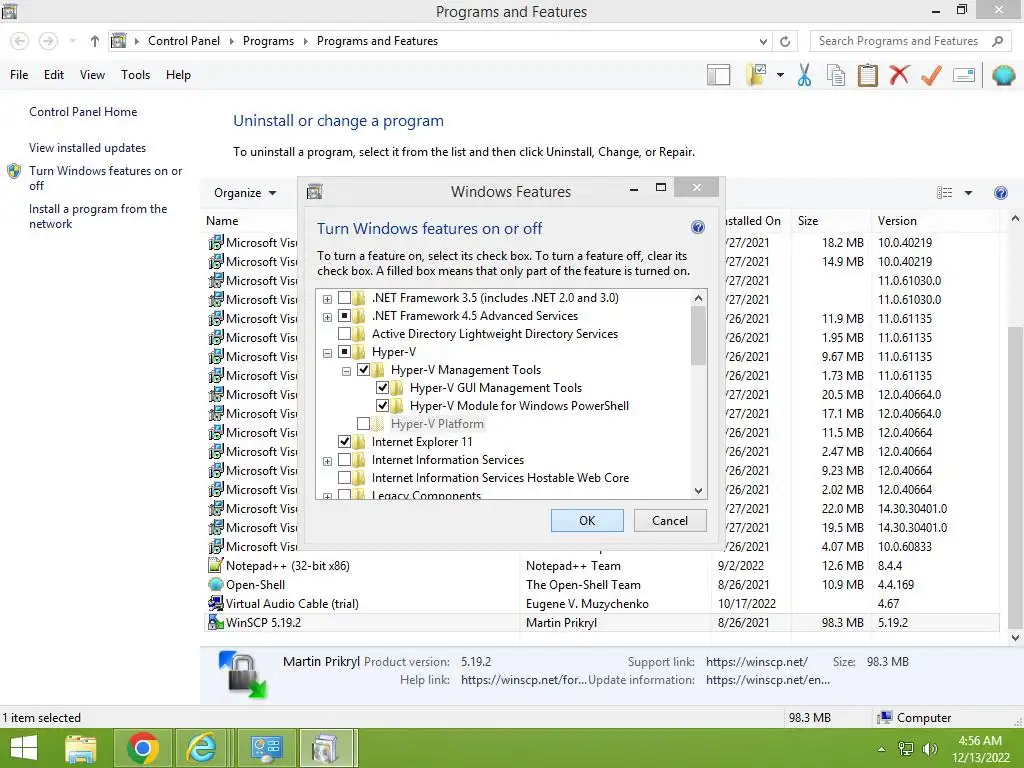Image resolution: width=1024 pixels, height=768 pixels.
Task: Uncheck Hyper-V Management Tools
Action: pos(363,370)
